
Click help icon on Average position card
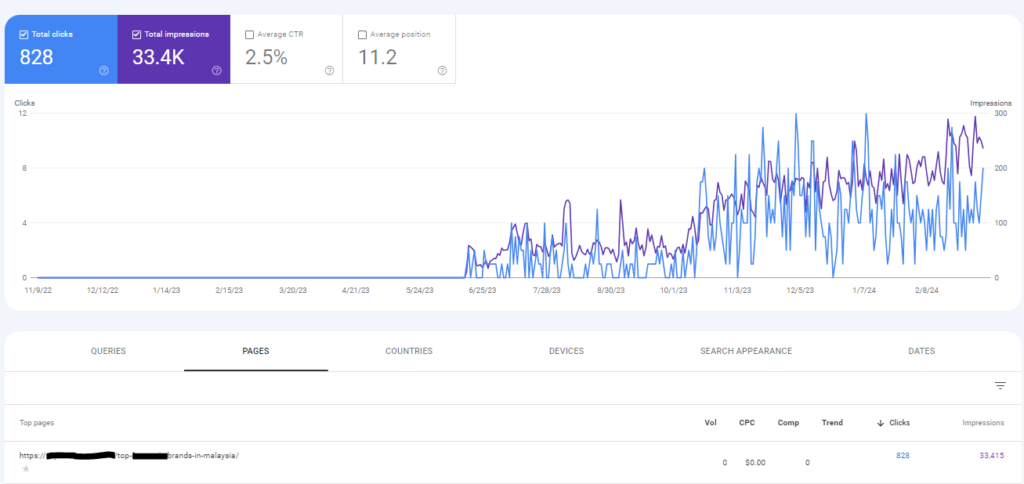click(442, 71)
